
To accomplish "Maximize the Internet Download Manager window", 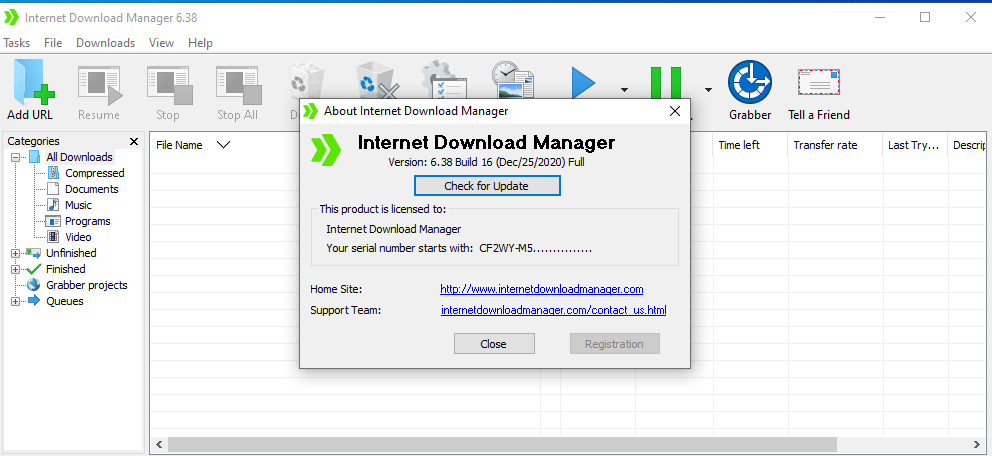I will pos(925,18).
